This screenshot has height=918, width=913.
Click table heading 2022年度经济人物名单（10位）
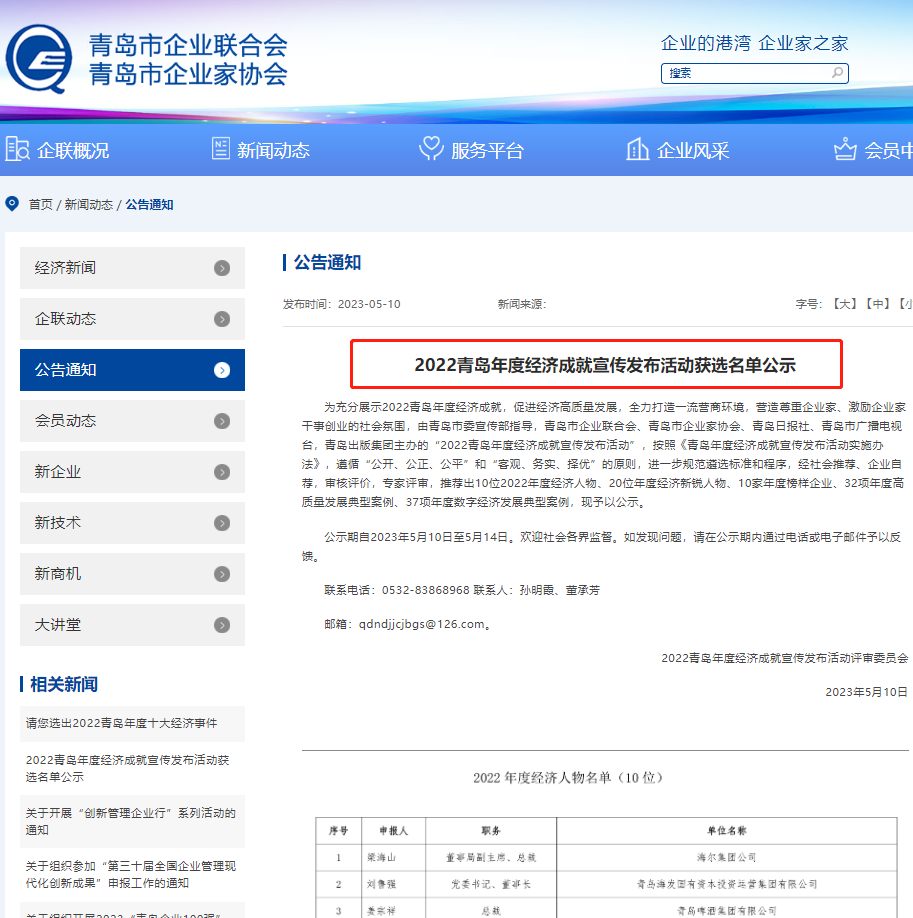[568, 777]
